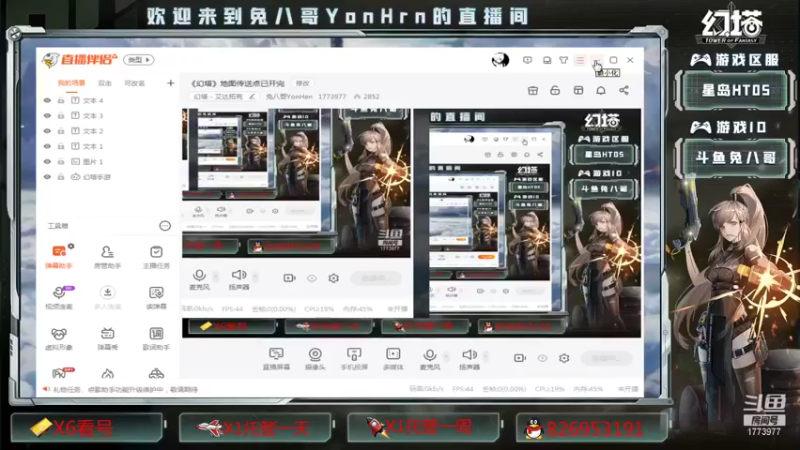
Task: Click the start-live button in bottom toolbar
Action: 606,358
